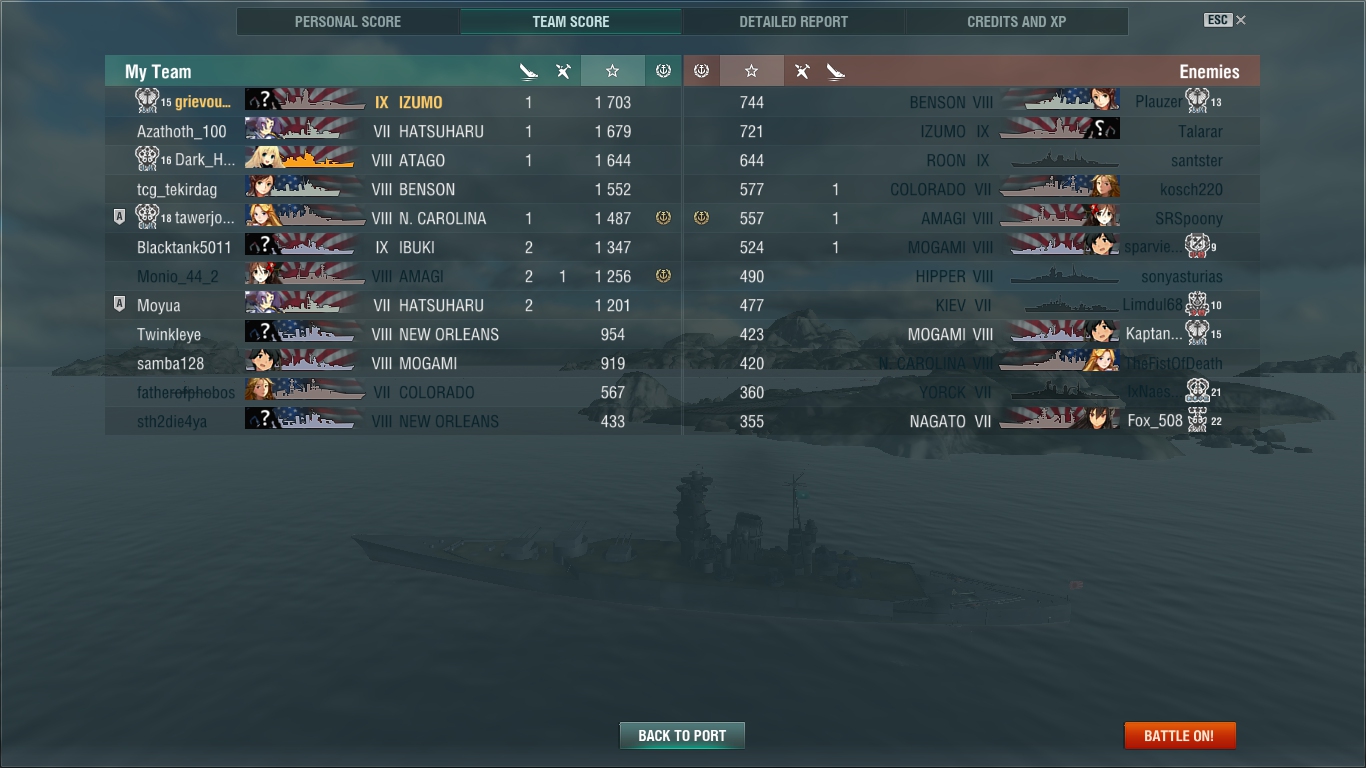1366x768 pixels.
Task: Click rank badge next to grievou player
Action: 147,101
